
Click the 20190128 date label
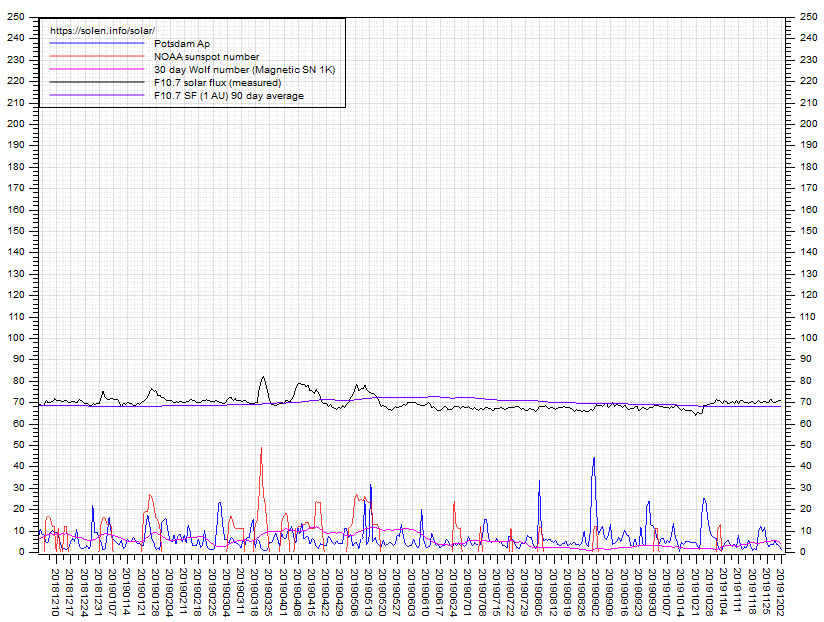click(x=155, y=592)
